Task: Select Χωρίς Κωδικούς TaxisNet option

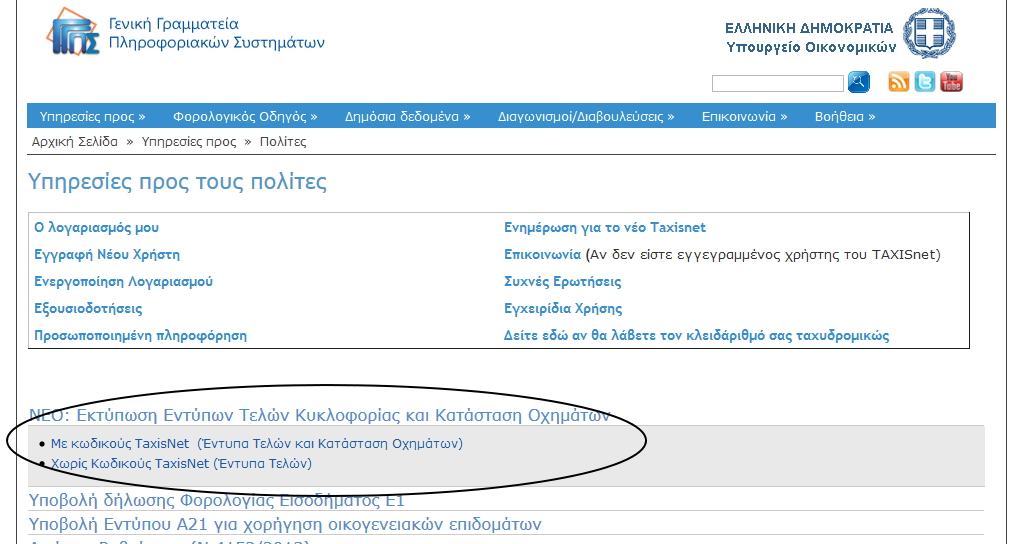Action: pos(181,464)
